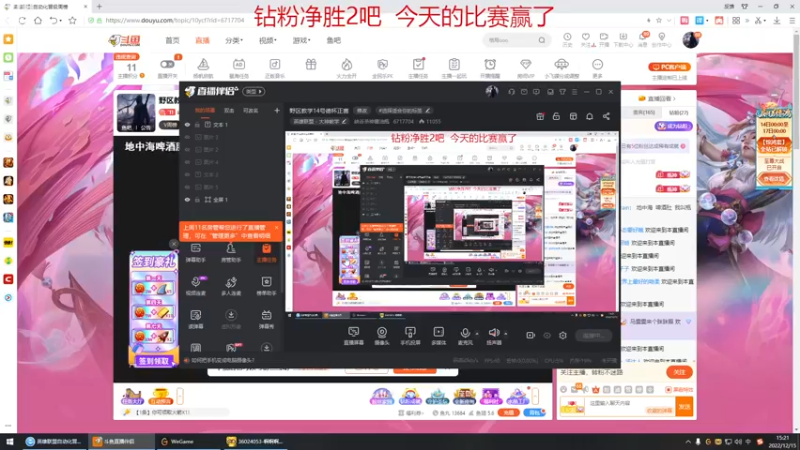Start recording with the video camera icon
The width and height of the screenshot is (800, 450).
531,335
